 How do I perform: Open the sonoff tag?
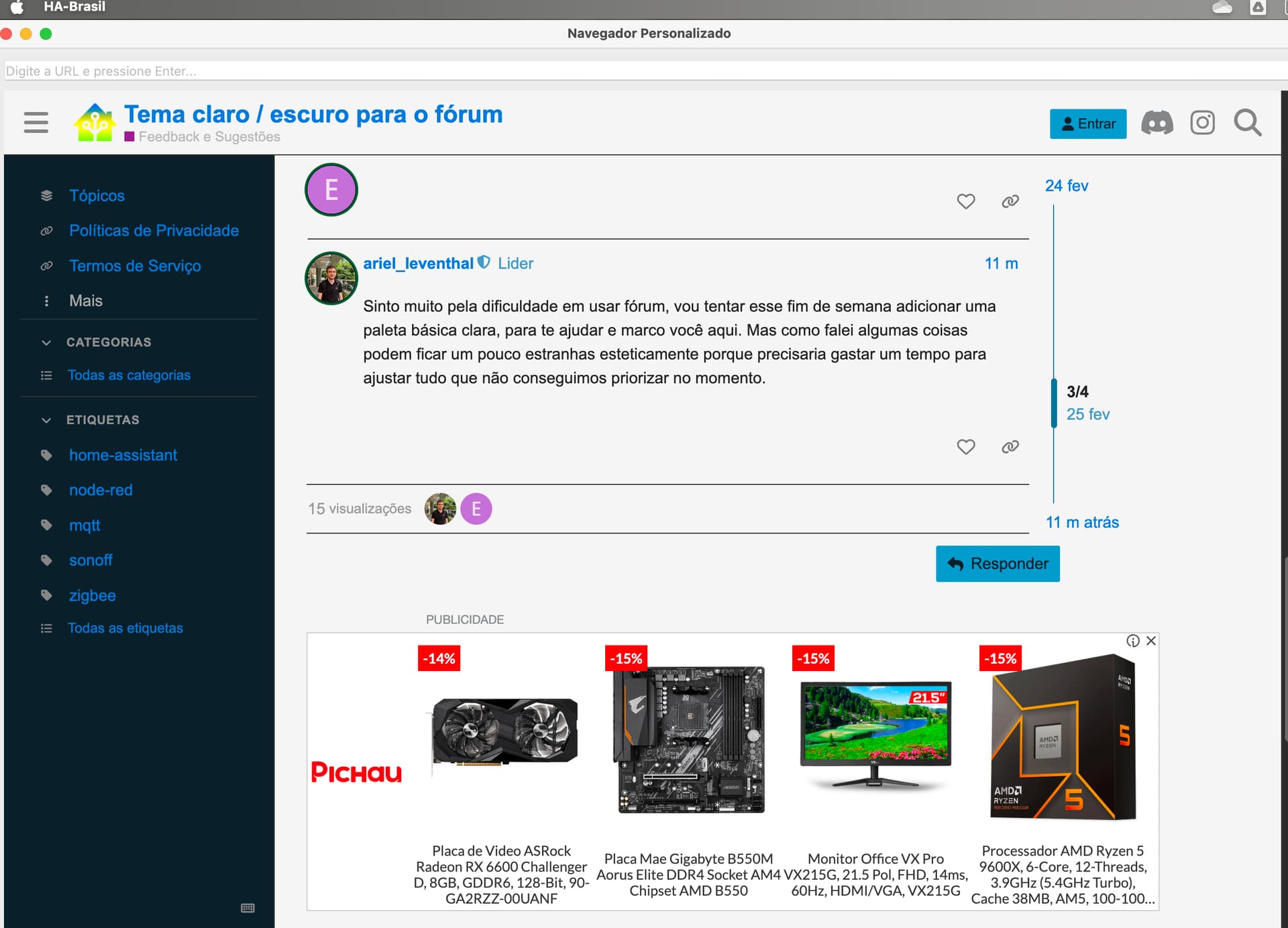click(x=91, y=560)
